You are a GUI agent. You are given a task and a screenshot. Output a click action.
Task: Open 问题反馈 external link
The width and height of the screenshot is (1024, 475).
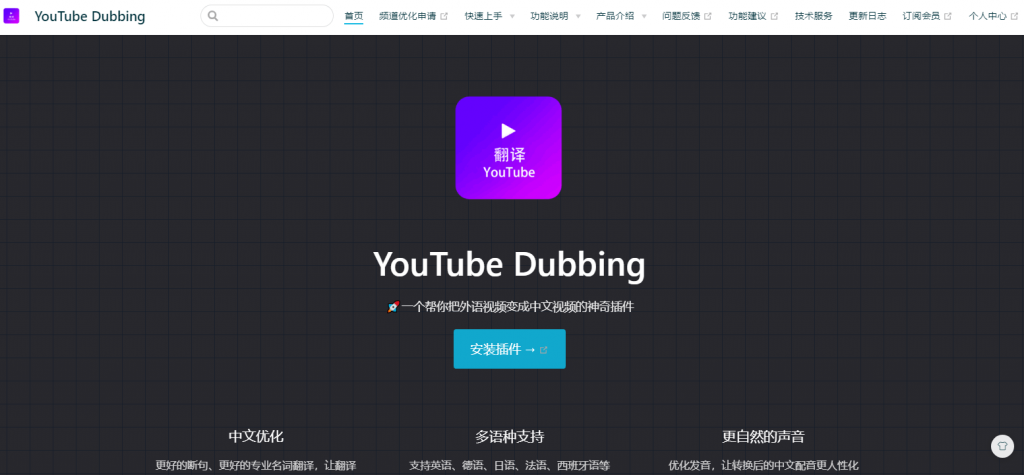[x=687, y=16]
